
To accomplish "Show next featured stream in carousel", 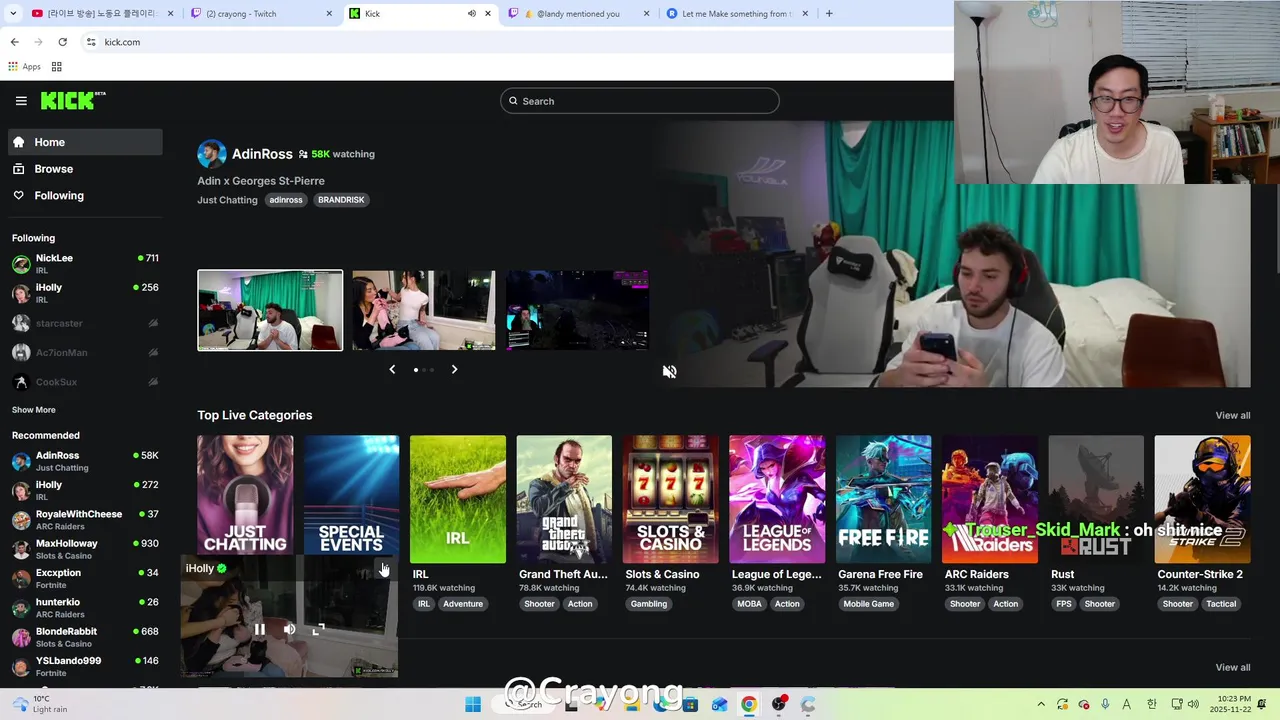I will pyautogui.click(x=454, y=369).
